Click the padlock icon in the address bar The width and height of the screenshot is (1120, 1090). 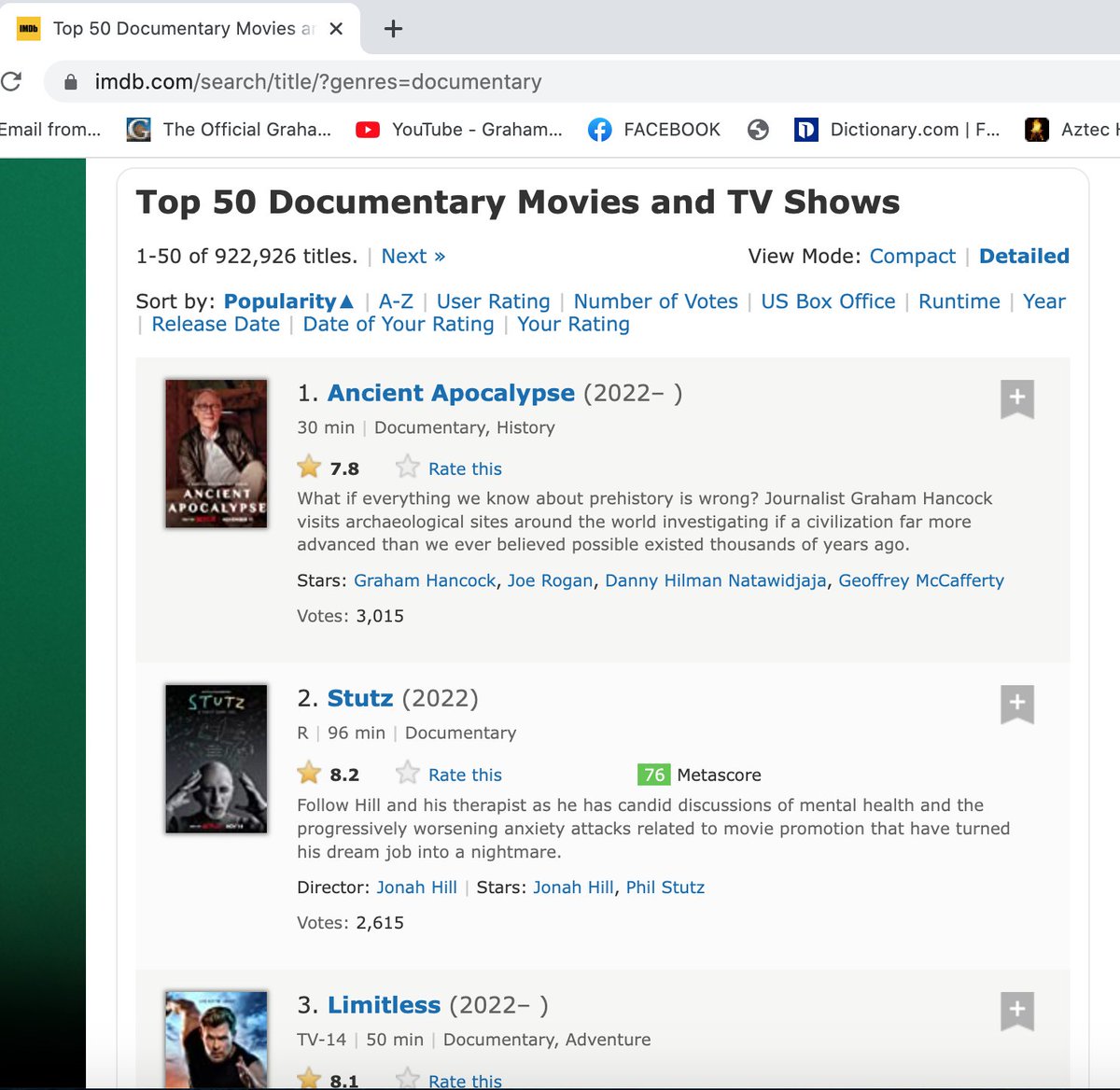[70, 82]
